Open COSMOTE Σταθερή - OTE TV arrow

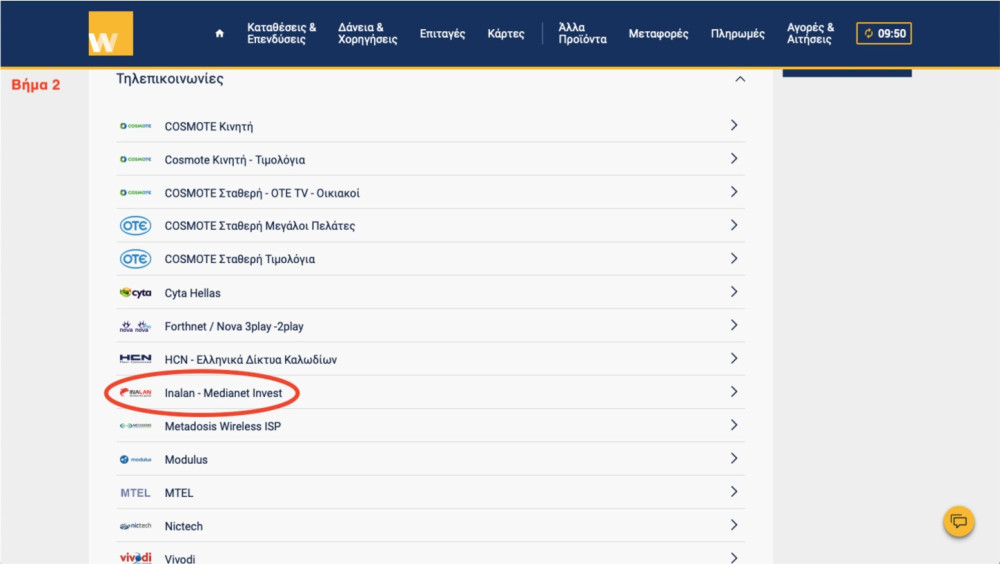734,191
